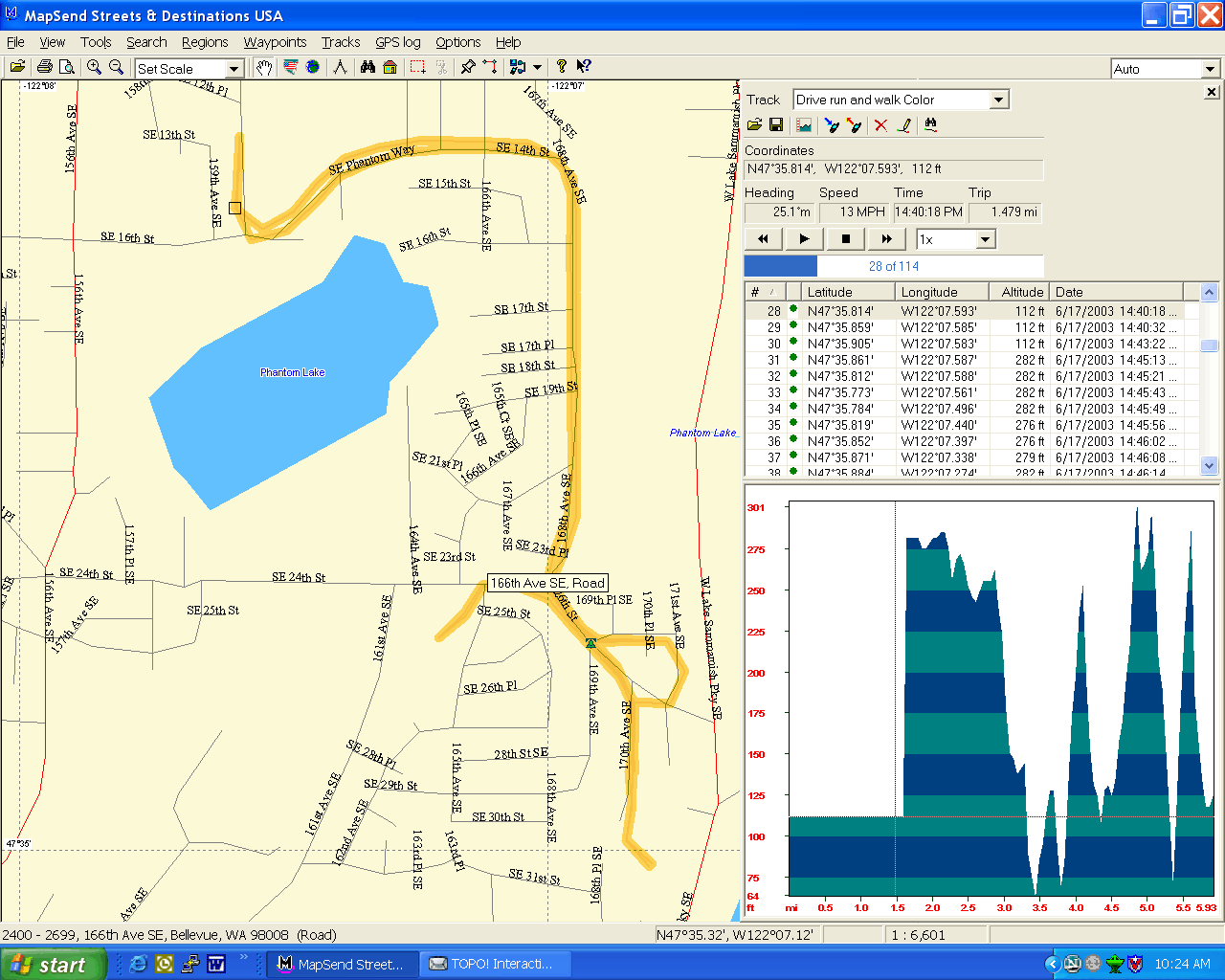Viewport: 1225px width, 980px height.
Task: Open the elevation profile chart icon
Action: tap(804, 125)
